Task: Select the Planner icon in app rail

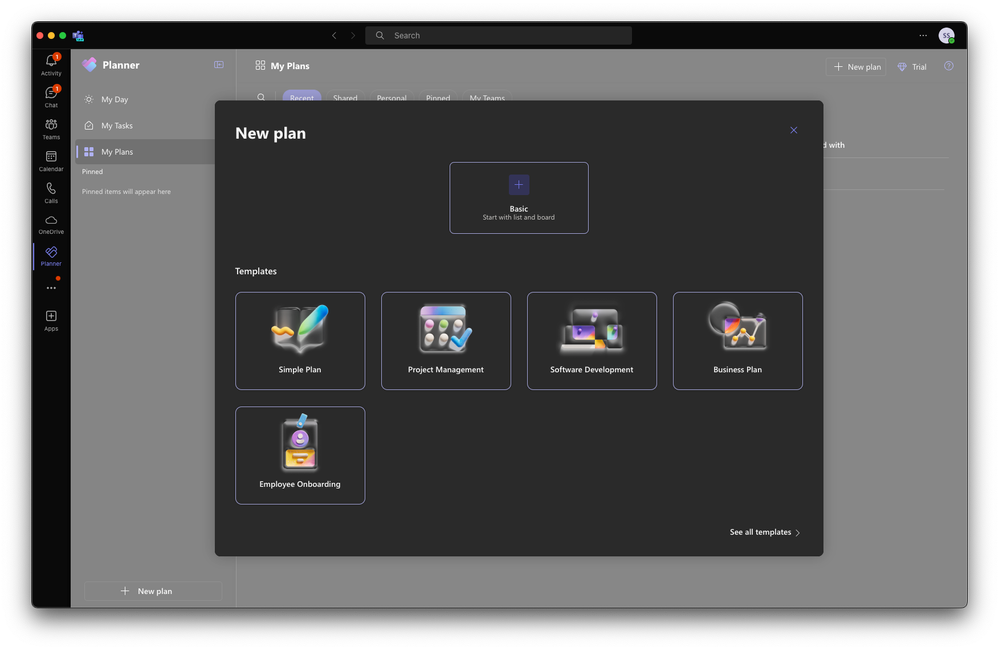Action: point(51,256)
